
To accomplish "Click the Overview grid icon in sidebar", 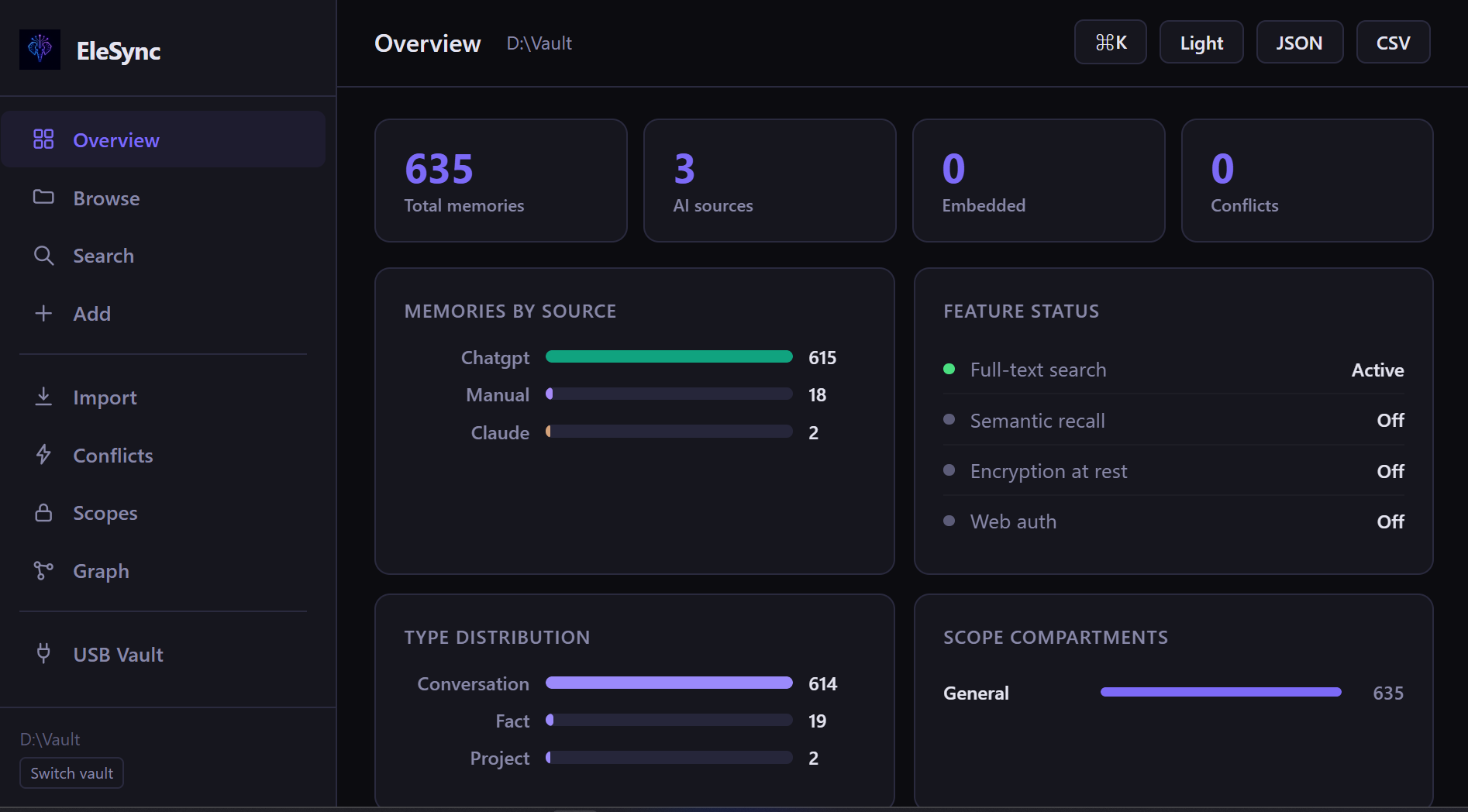I will [43, 139].
